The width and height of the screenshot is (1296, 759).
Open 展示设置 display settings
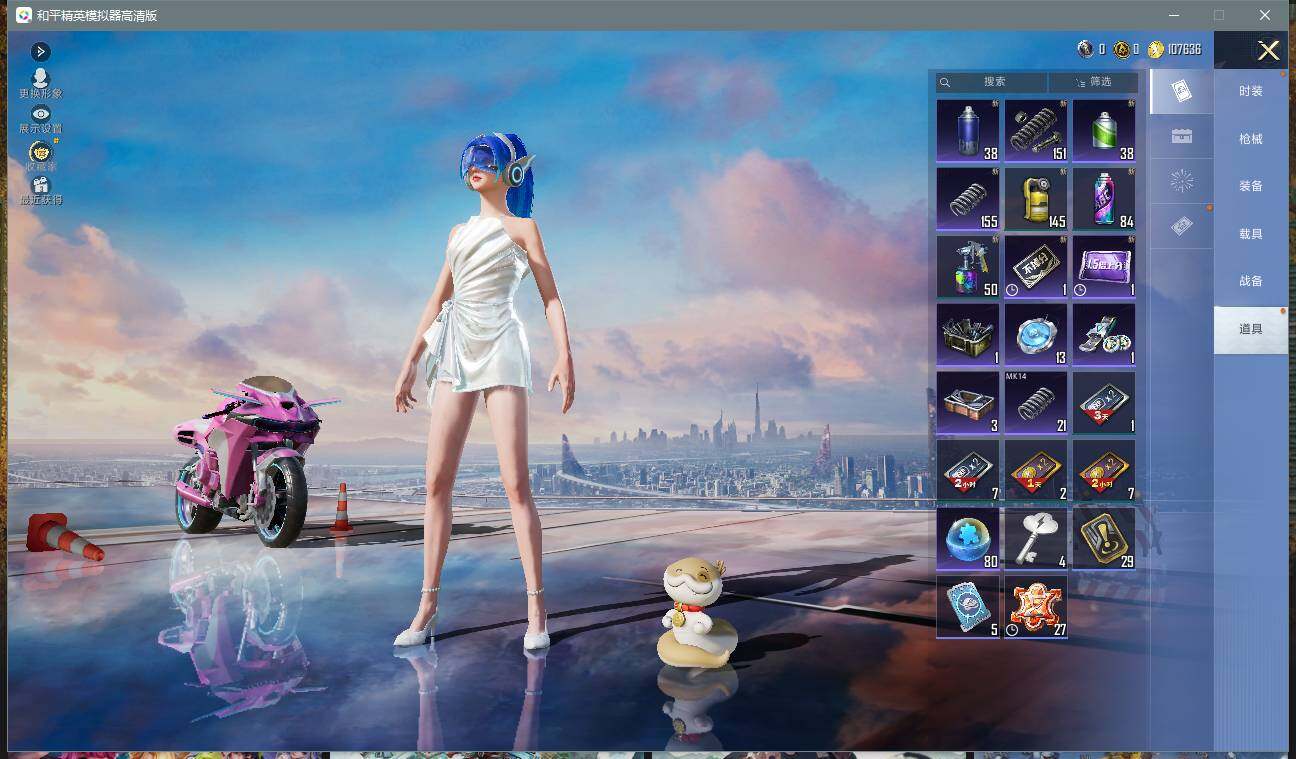(40, 120)
